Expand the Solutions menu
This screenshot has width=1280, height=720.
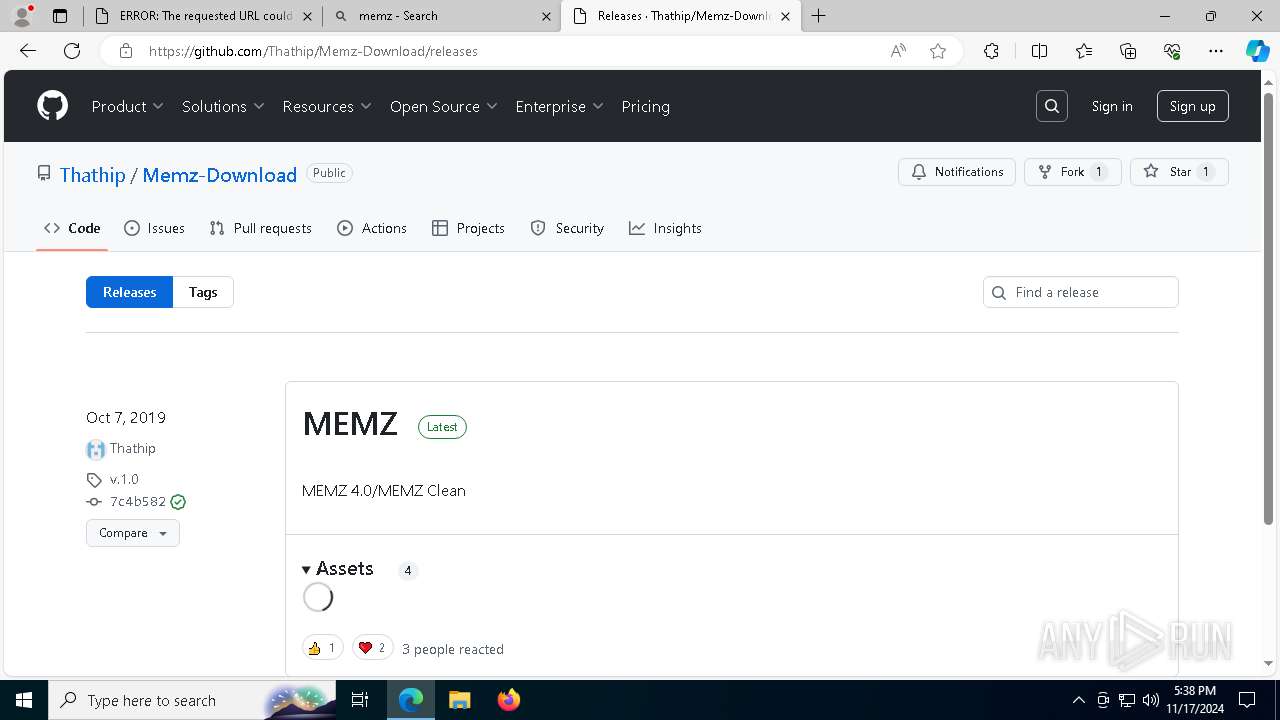click(223, 106)
